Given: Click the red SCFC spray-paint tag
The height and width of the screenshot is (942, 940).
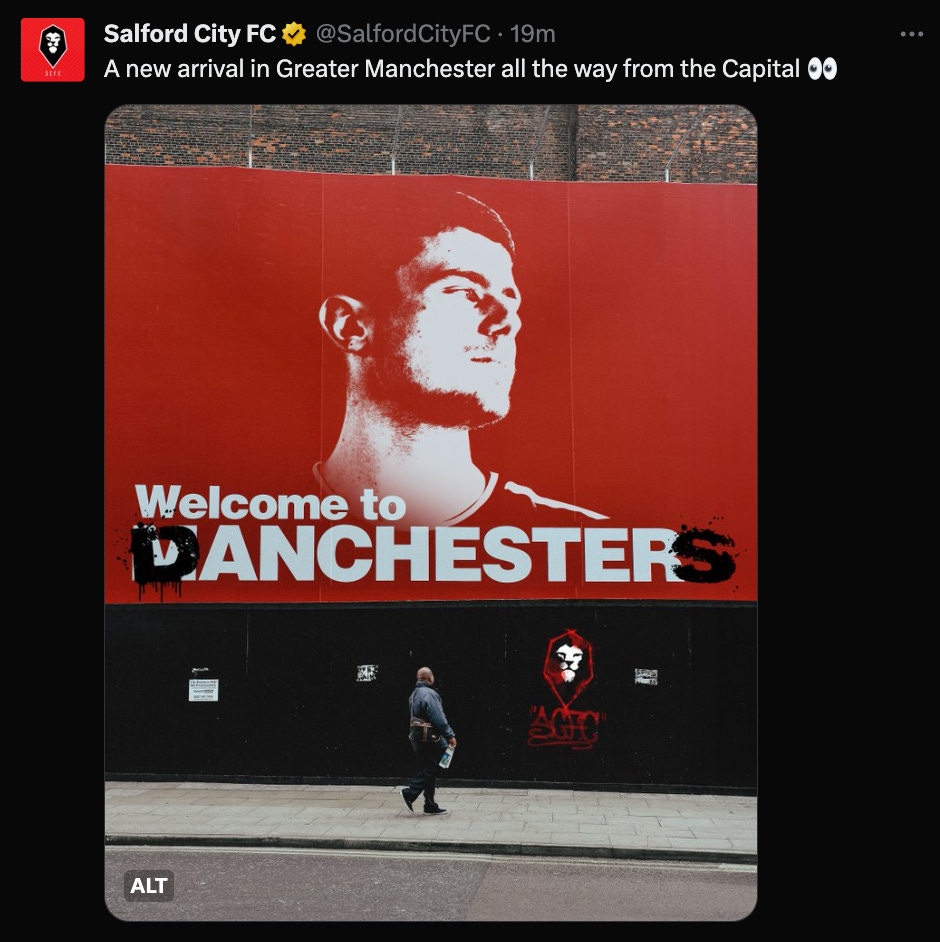Looking at the screenshot, I should 565,727.
